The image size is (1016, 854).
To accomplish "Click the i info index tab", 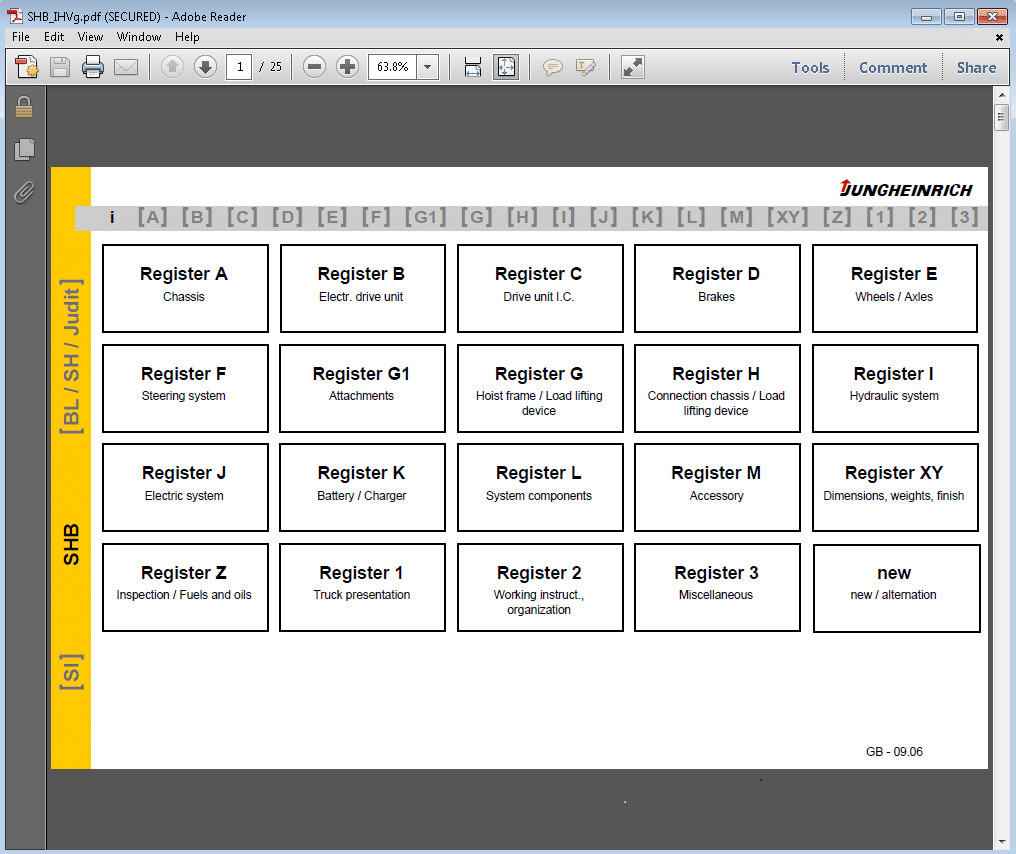I will (x=112, y=217).
